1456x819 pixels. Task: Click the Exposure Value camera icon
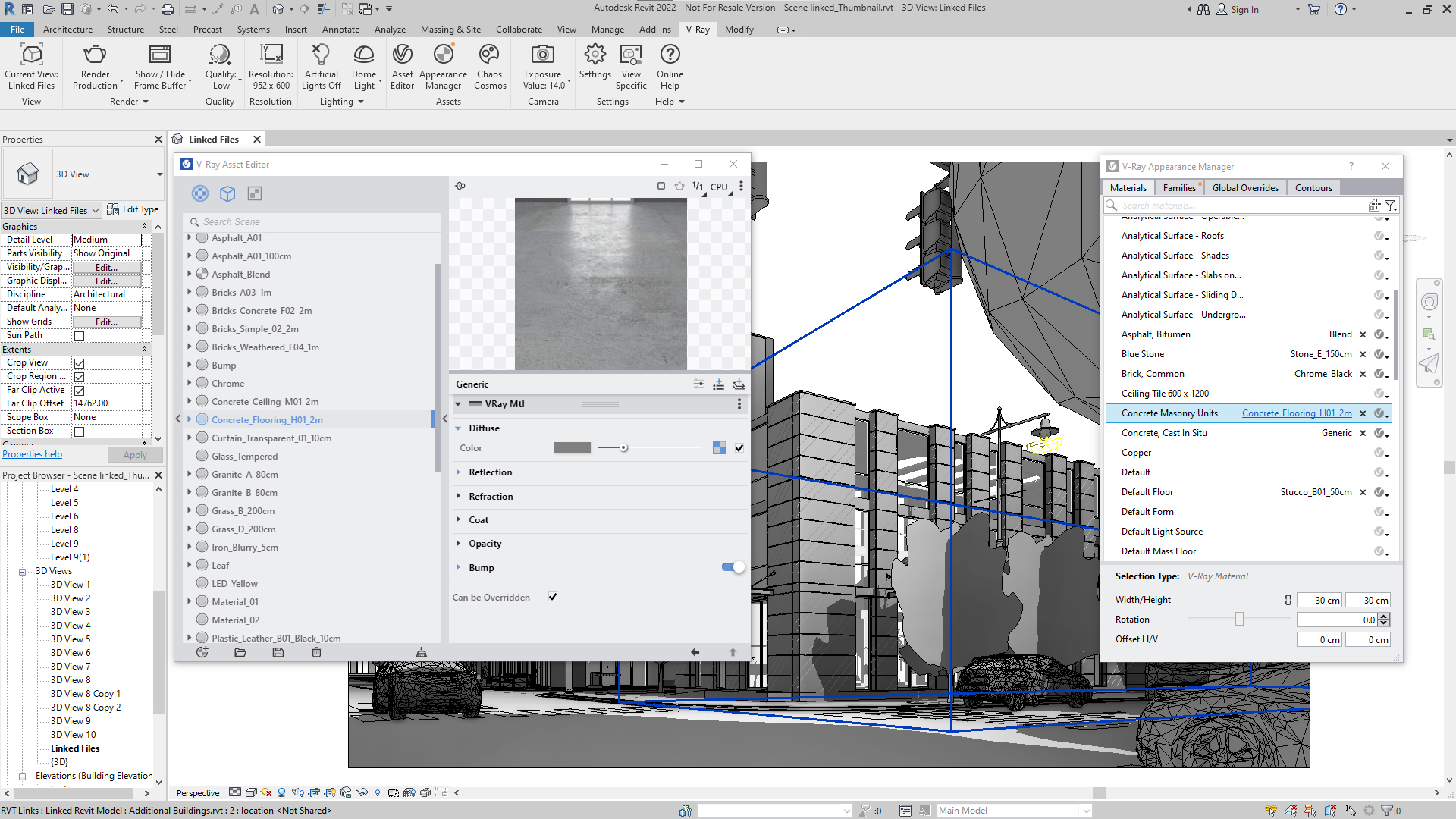(542, 55)
